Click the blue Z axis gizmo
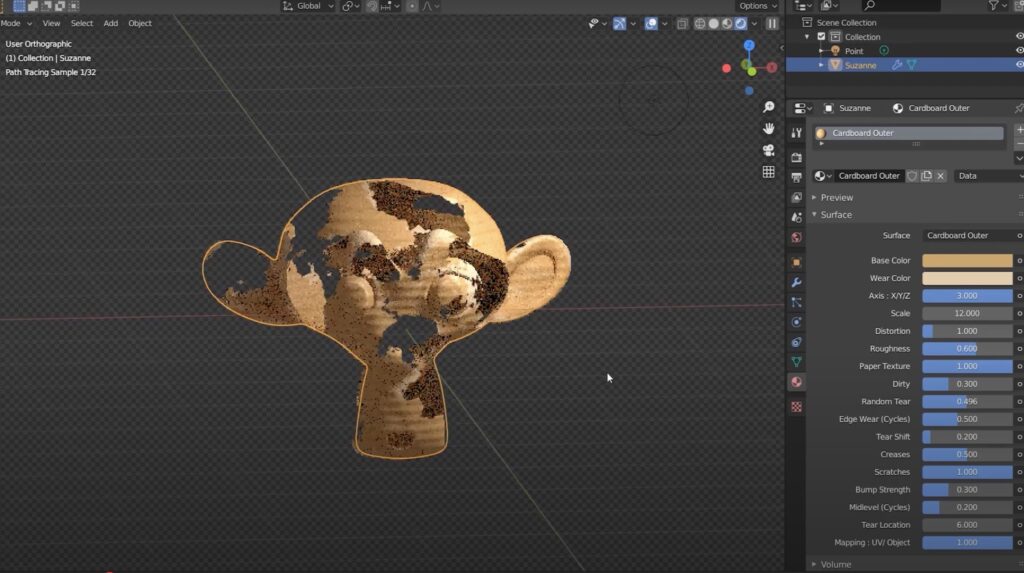The image size is (1024, 573). 749,45
